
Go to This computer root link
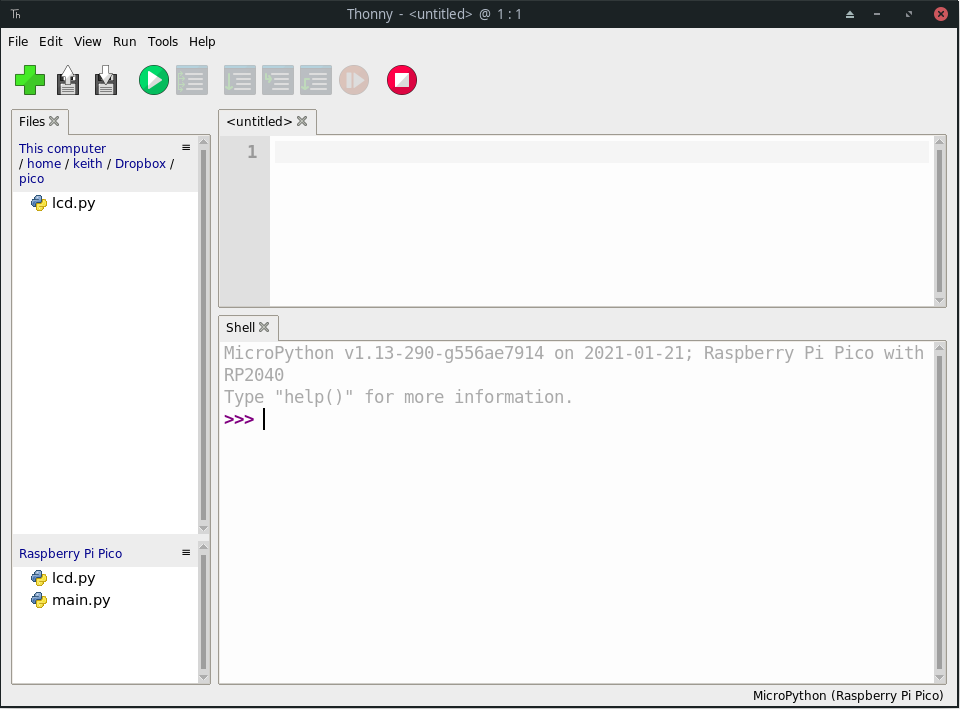click(x=62, y=148)
